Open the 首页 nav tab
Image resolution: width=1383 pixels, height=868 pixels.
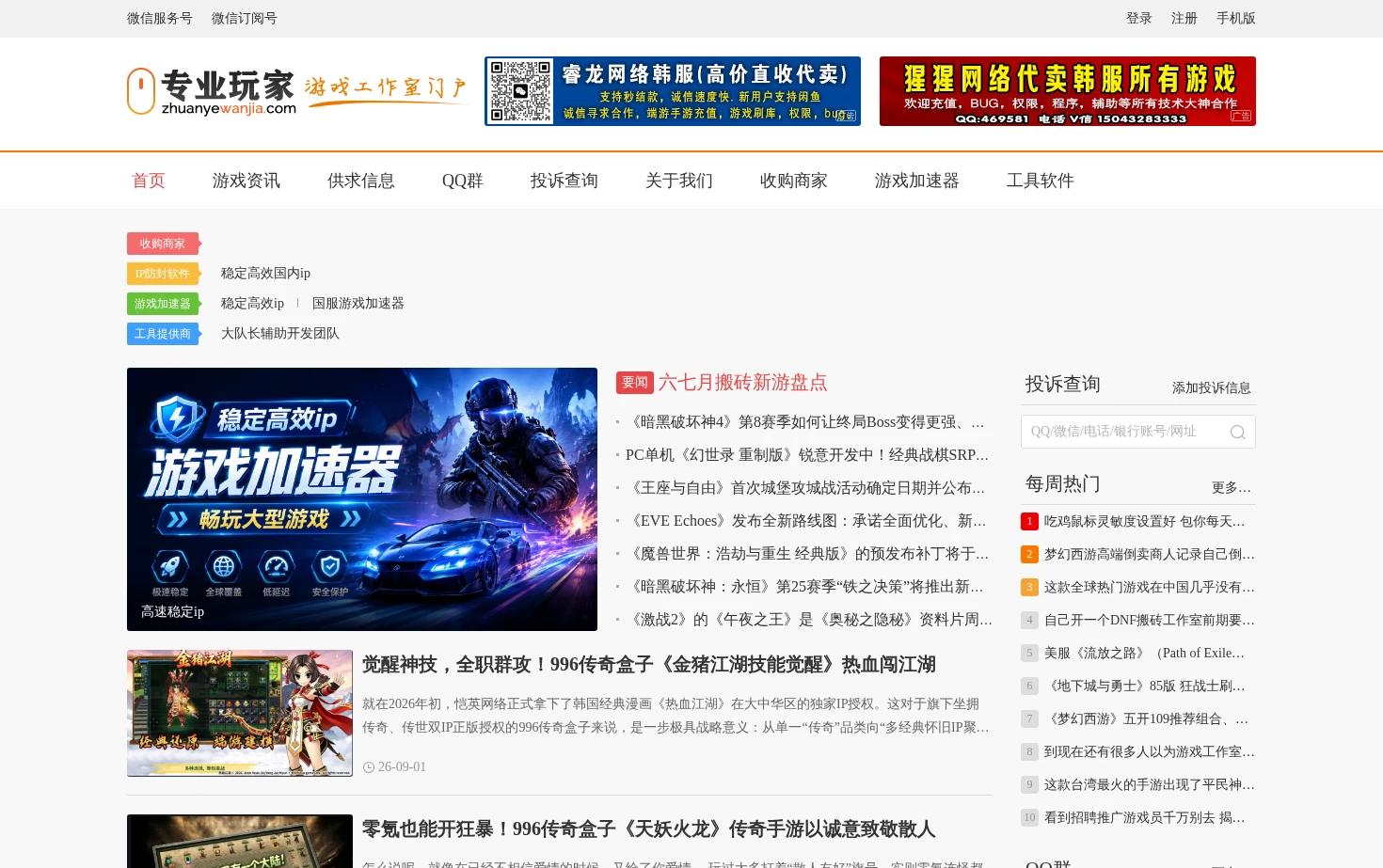[149, 181]
